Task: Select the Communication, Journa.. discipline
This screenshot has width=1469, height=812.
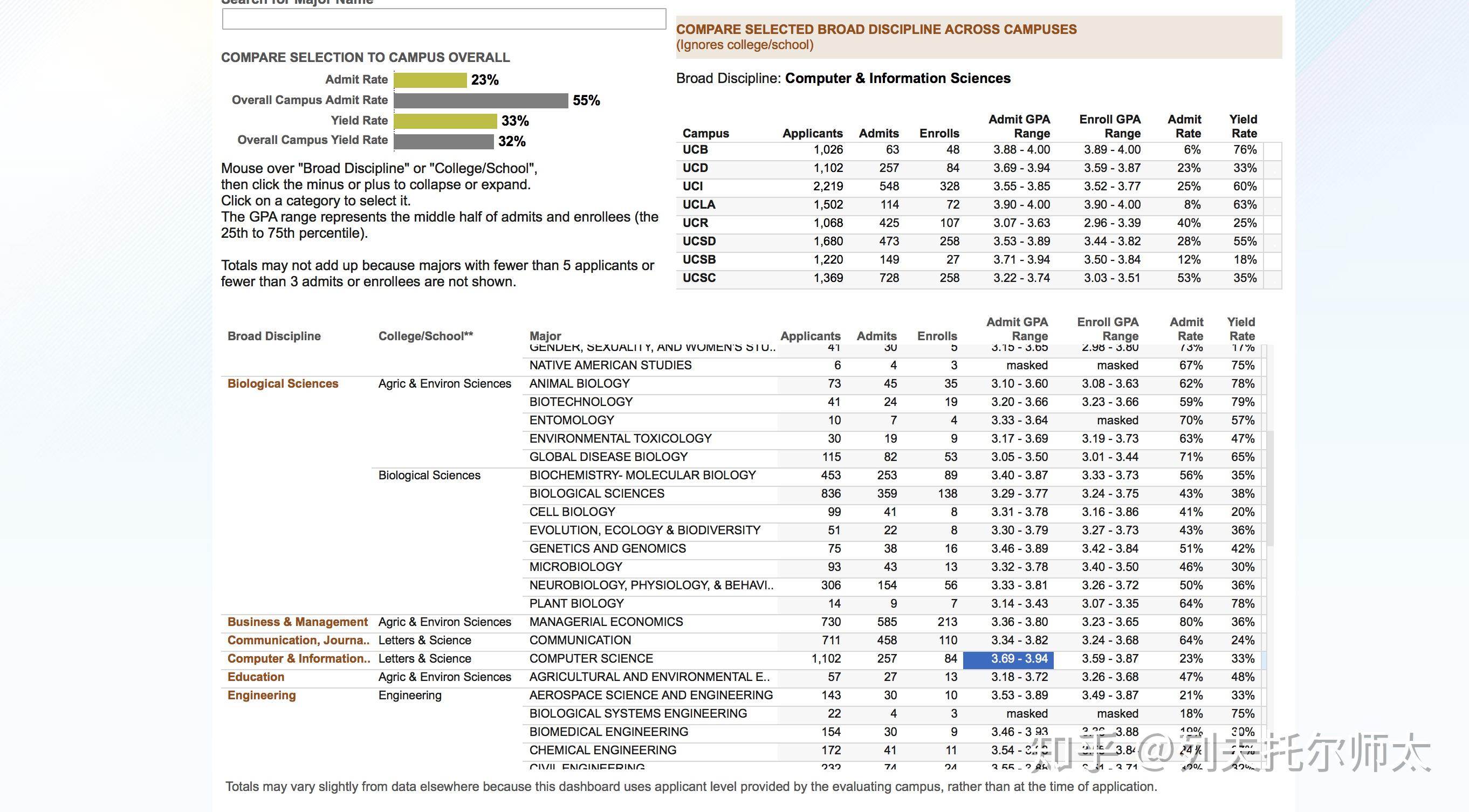Action: [x=298, y=641]
